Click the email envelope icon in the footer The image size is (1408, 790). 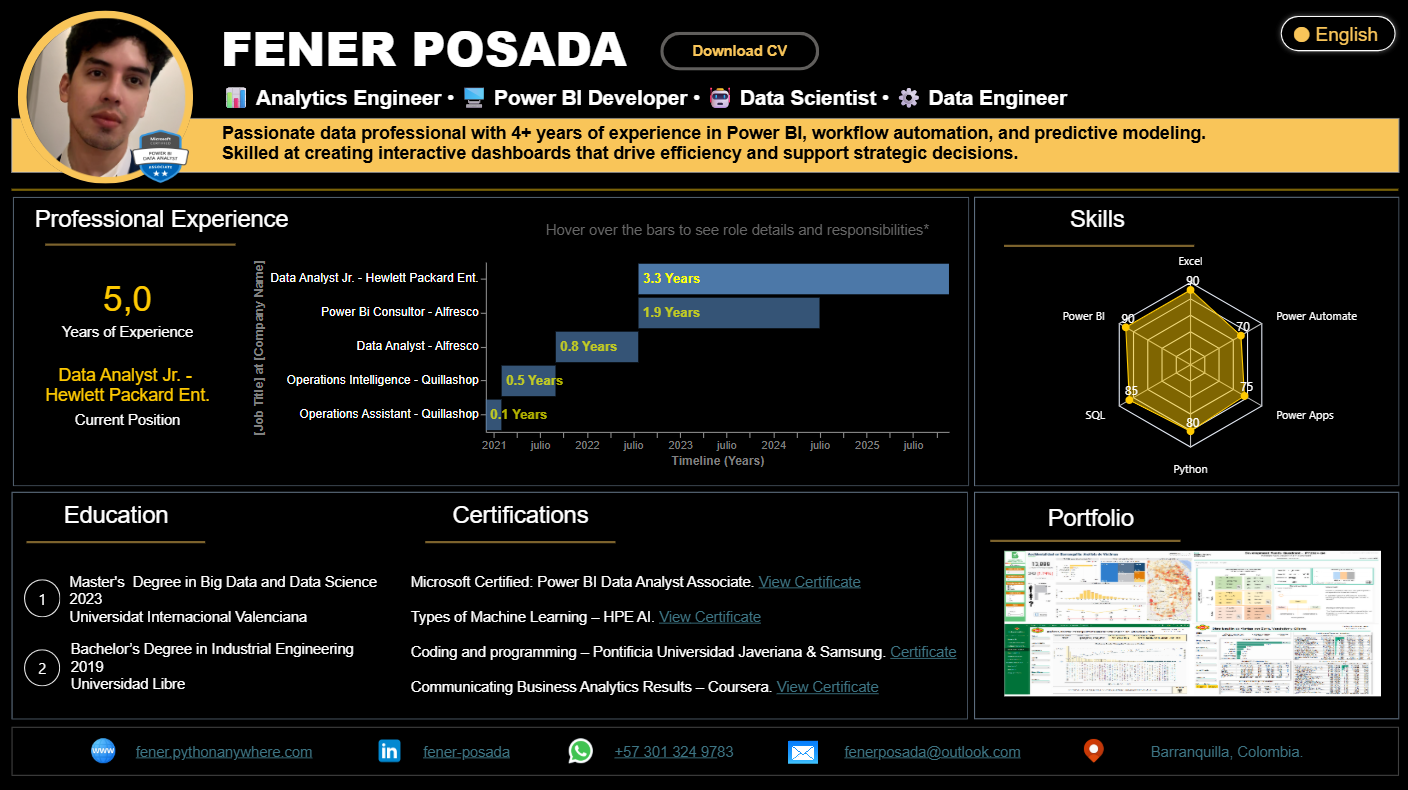[803, 751]
